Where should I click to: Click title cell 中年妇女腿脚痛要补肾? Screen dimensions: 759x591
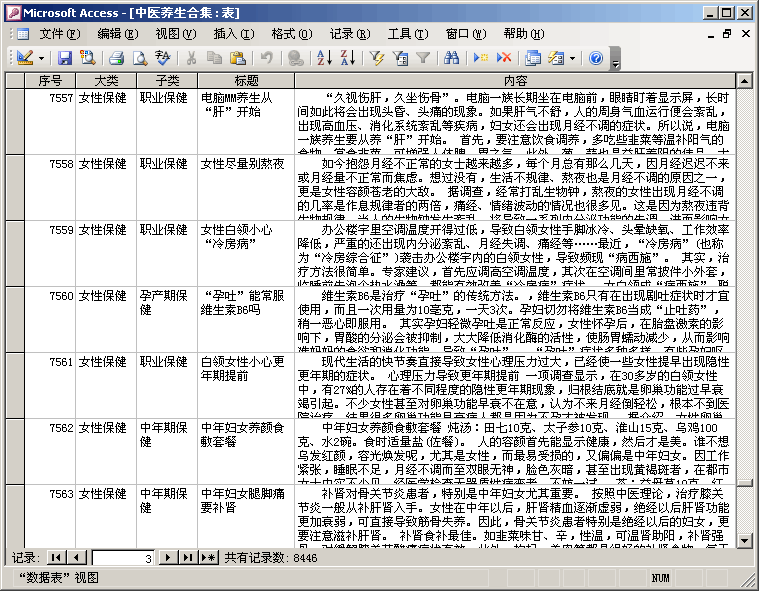[x=246, y=516]
